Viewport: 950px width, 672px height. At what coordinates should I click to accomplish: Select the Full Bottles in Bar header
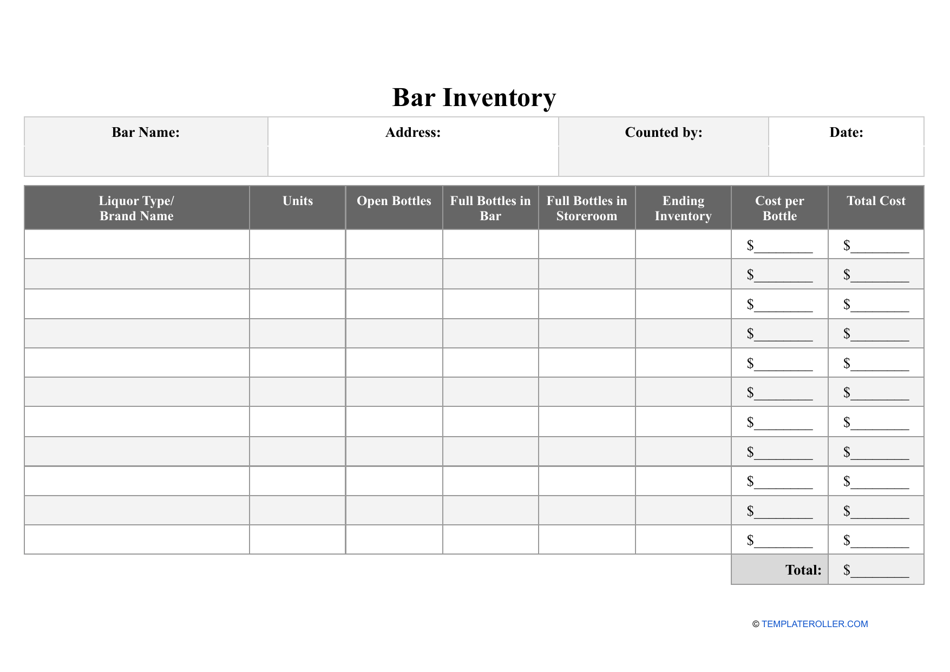[490, 208]
